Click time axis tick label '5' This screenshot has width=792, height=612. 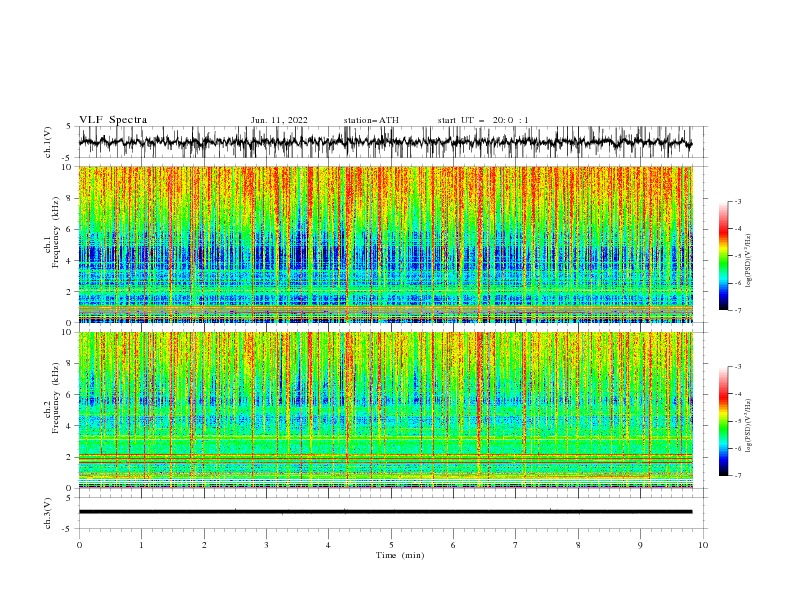coord(391,545)
